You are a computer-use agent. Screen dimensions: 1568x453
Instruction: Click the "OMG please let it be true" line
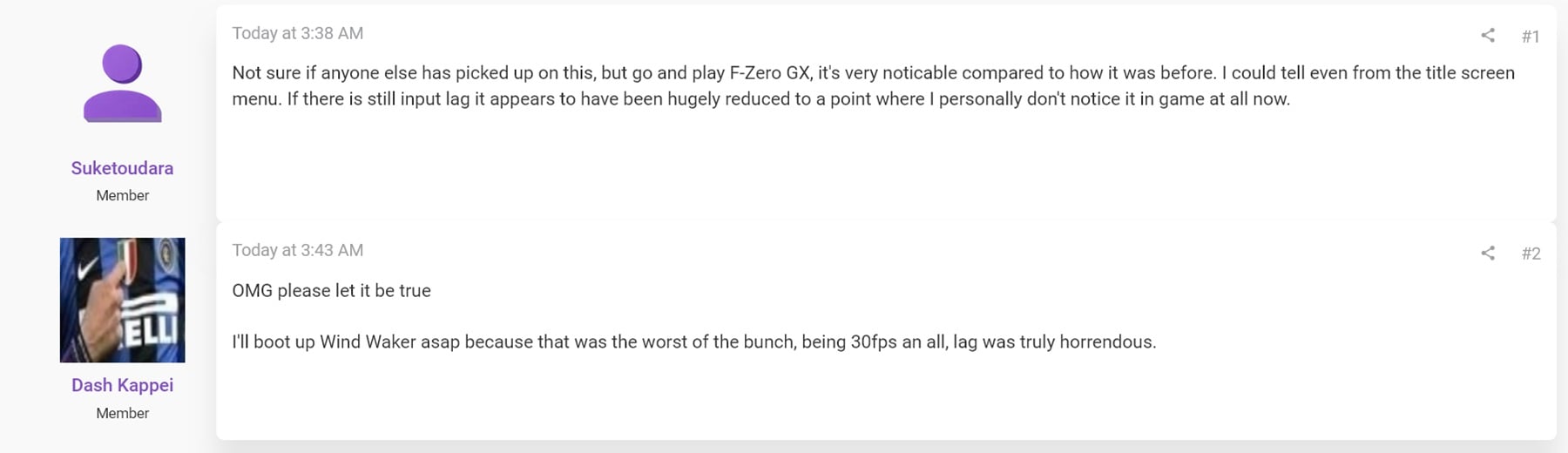click(x=331, y=291)
